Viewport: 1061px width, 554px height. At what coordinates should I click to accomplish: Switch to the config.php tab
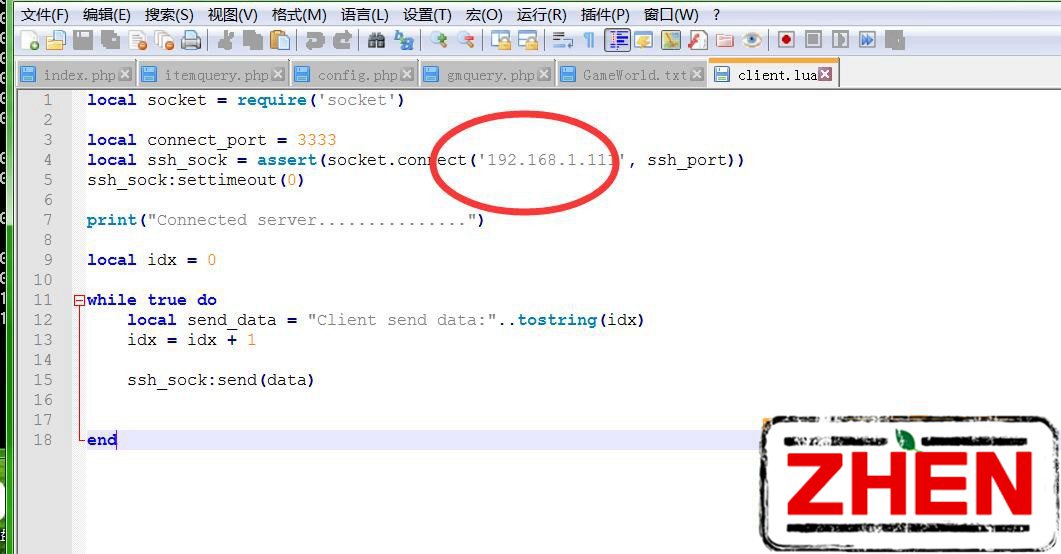coord(356,75)
